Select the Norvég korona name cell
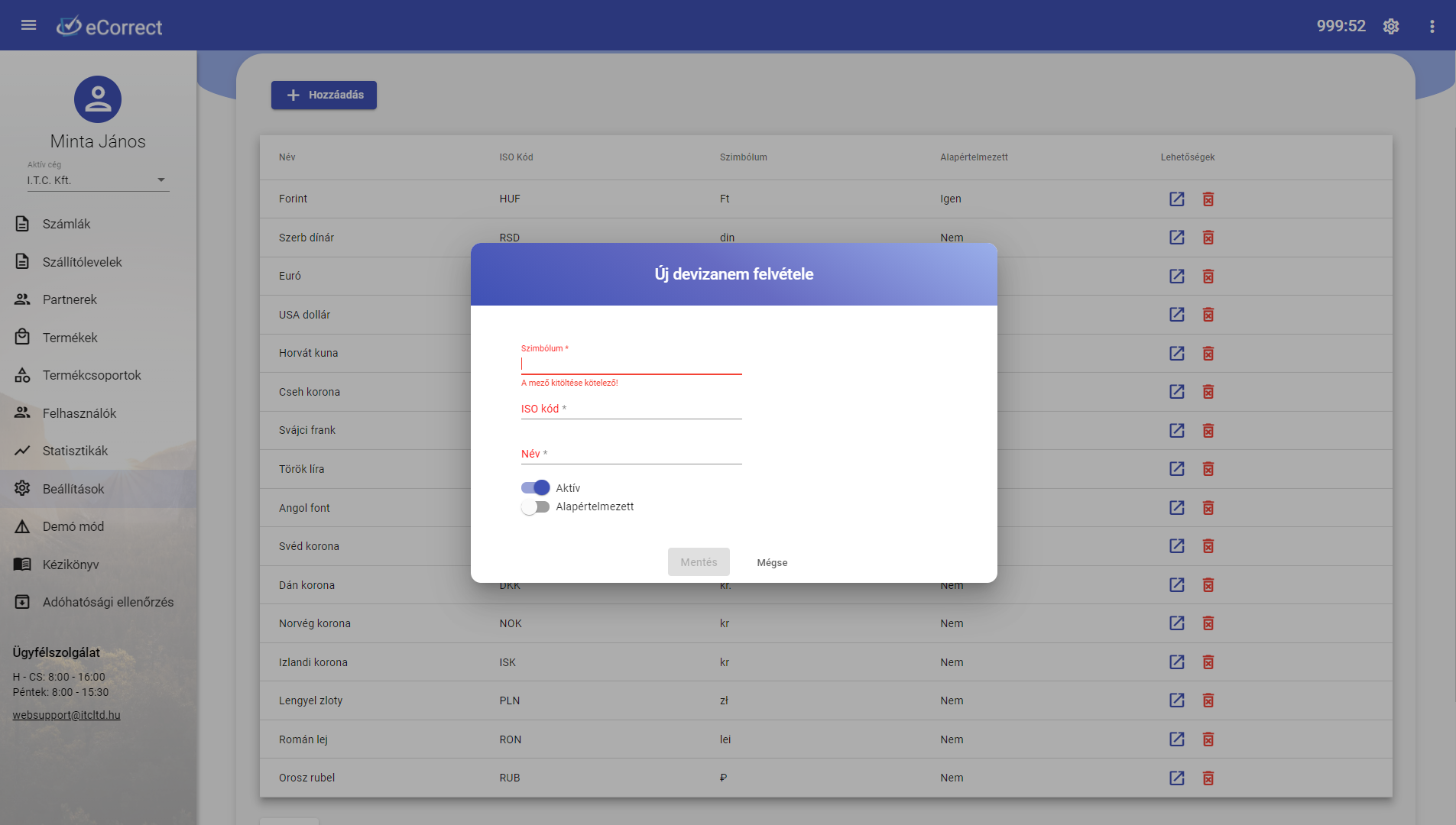The width and height of the screenshot is (1456, 825). 315,623
